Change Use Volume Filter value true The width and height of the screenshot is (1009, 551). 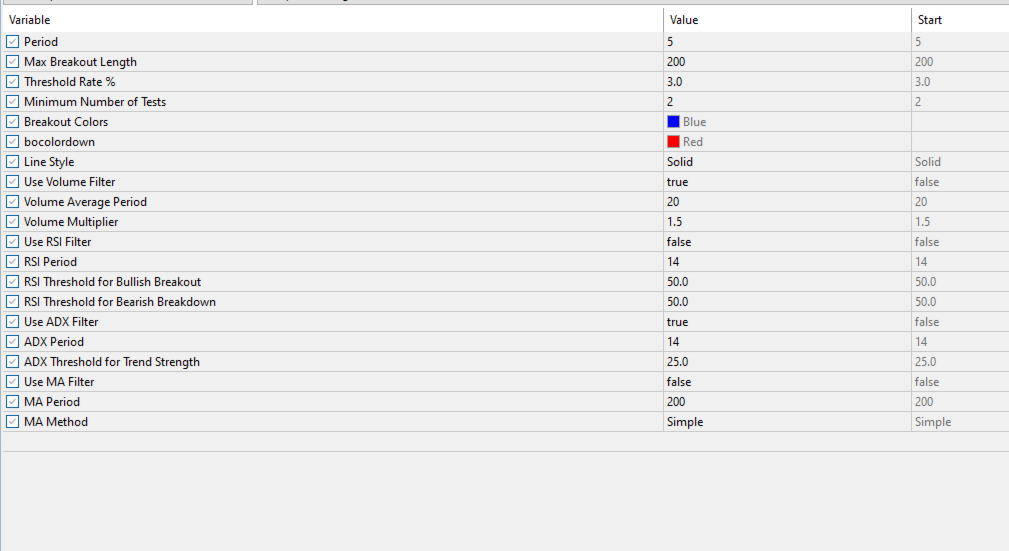coord(787,182)
